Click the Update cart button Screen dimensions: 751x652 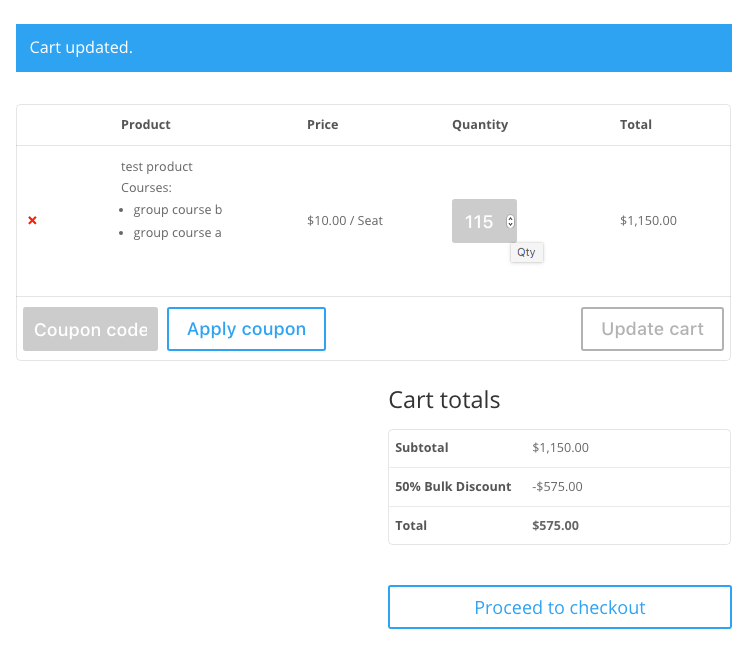point(652,329)
